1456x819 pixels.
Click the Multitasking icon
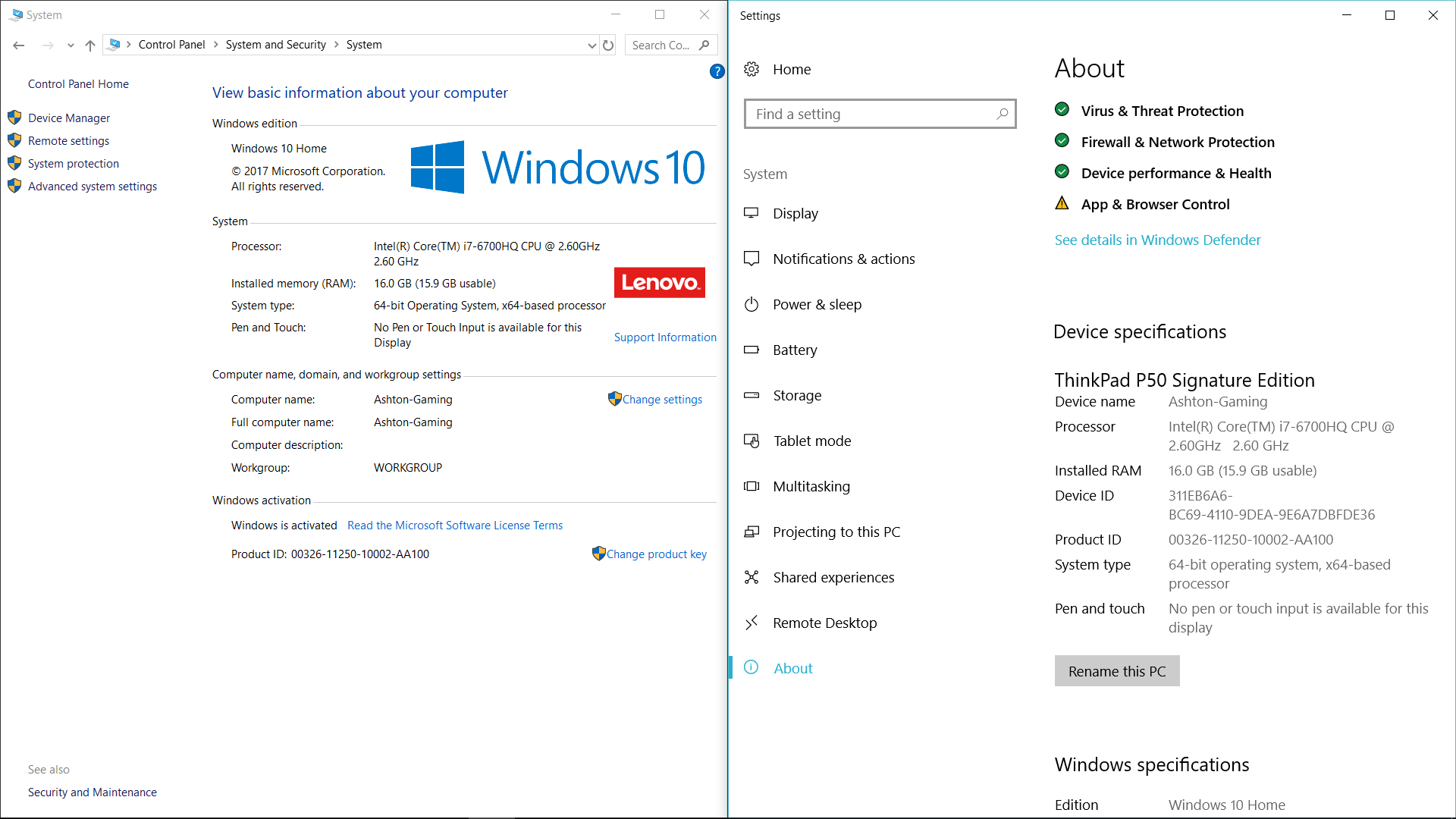752,486
